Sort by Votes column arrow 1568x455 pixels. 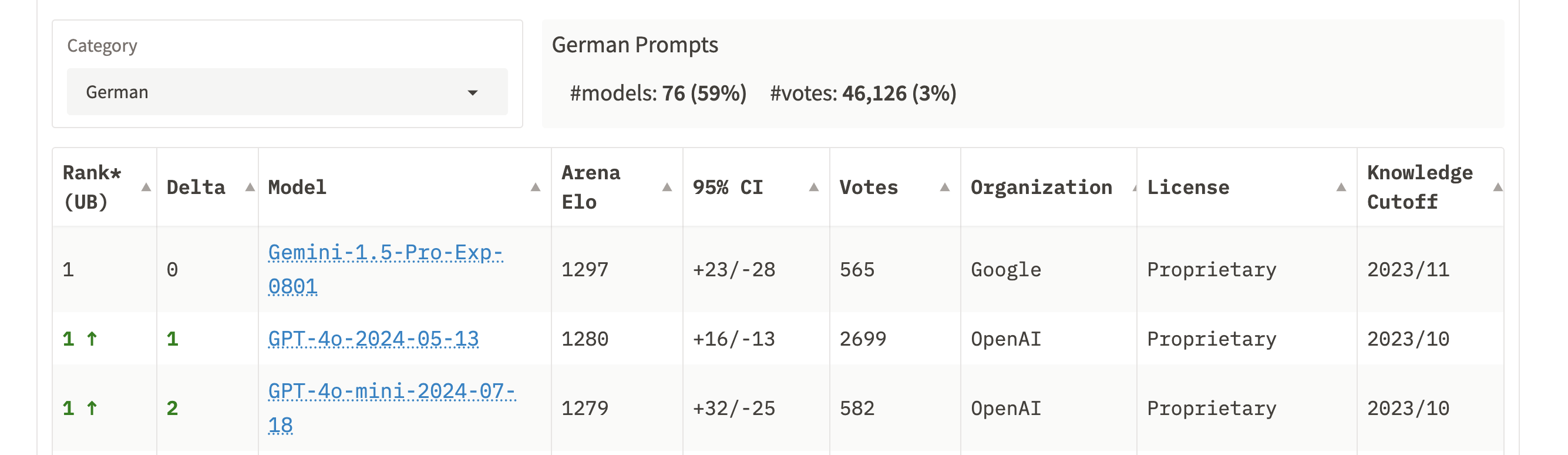pos(945,188)
